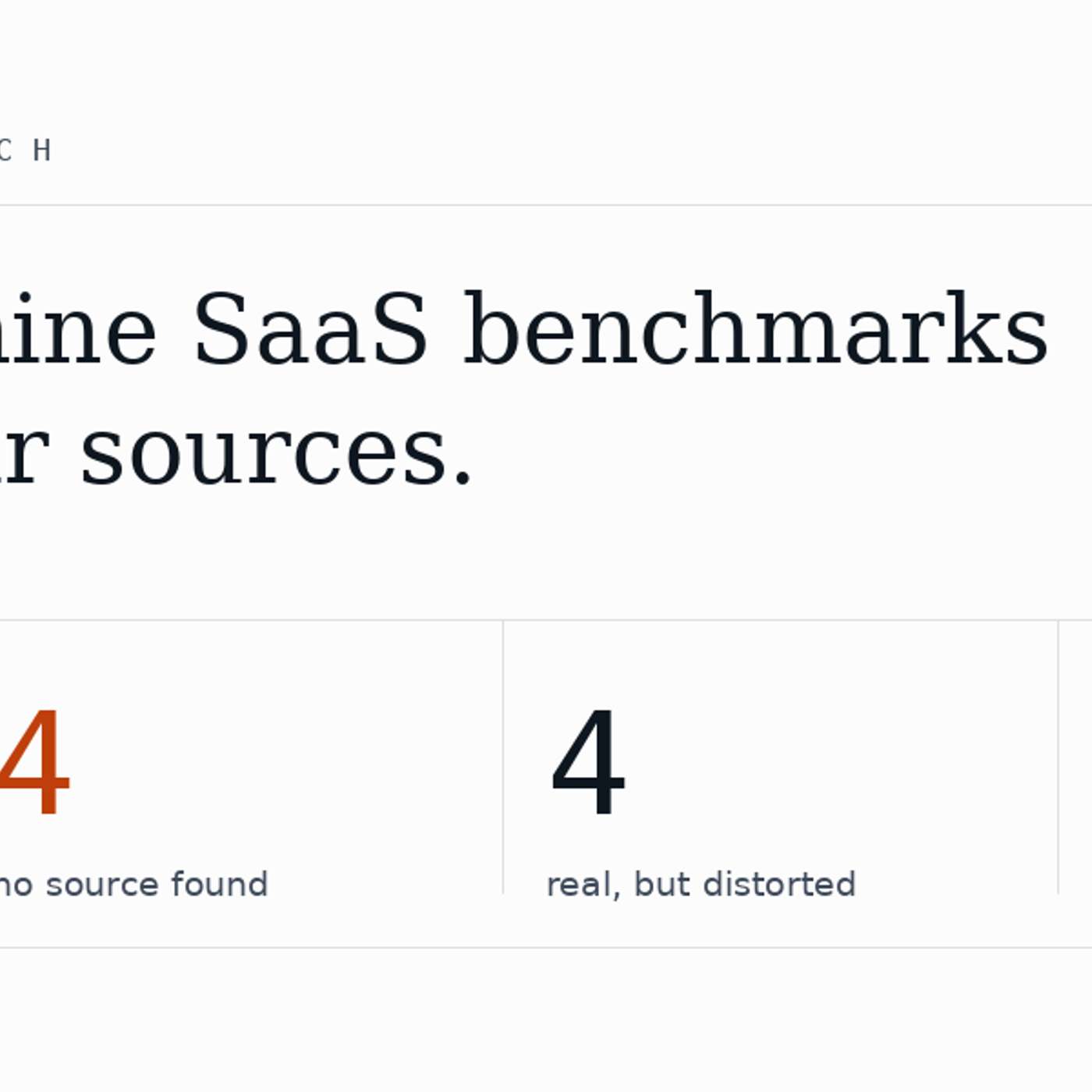
Task: Click the horizontal rule below the "C H" label
Action: tap(546, 205)
